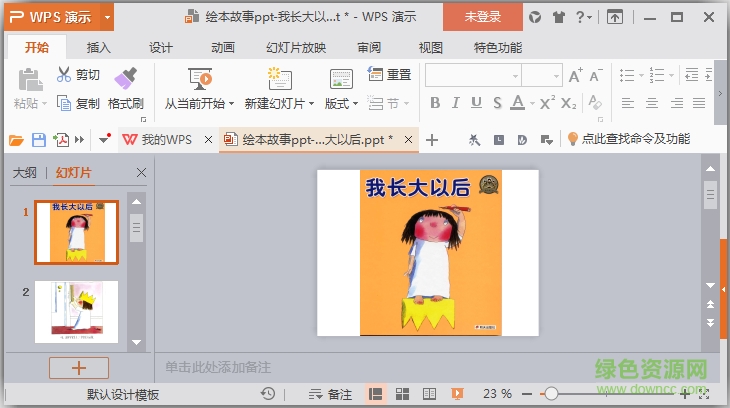Open the font name combo box
The height and width of the screenshot is (408, 730).
pos(472,75)
